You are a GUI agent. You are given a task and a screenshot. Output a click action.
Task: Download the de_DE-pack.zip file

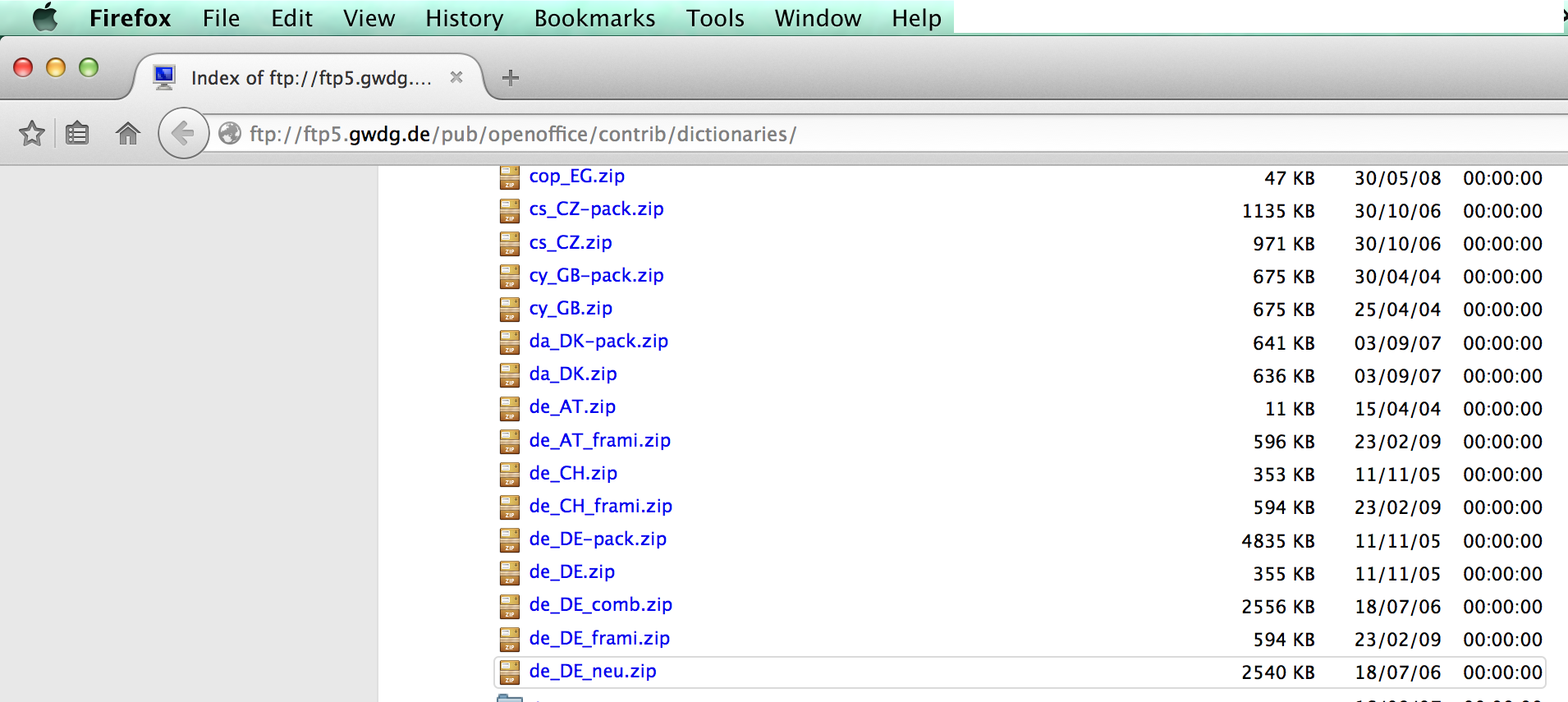598,539
